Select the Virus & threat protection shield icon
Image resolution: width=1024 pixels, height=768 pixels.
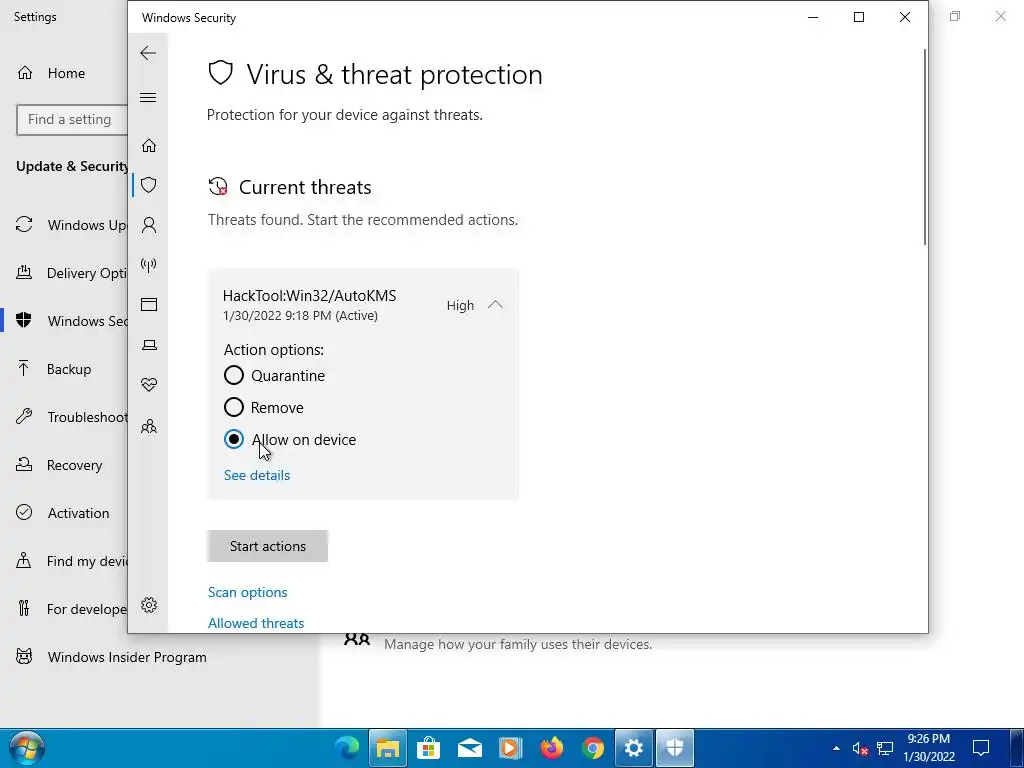(x=149, y=185)
